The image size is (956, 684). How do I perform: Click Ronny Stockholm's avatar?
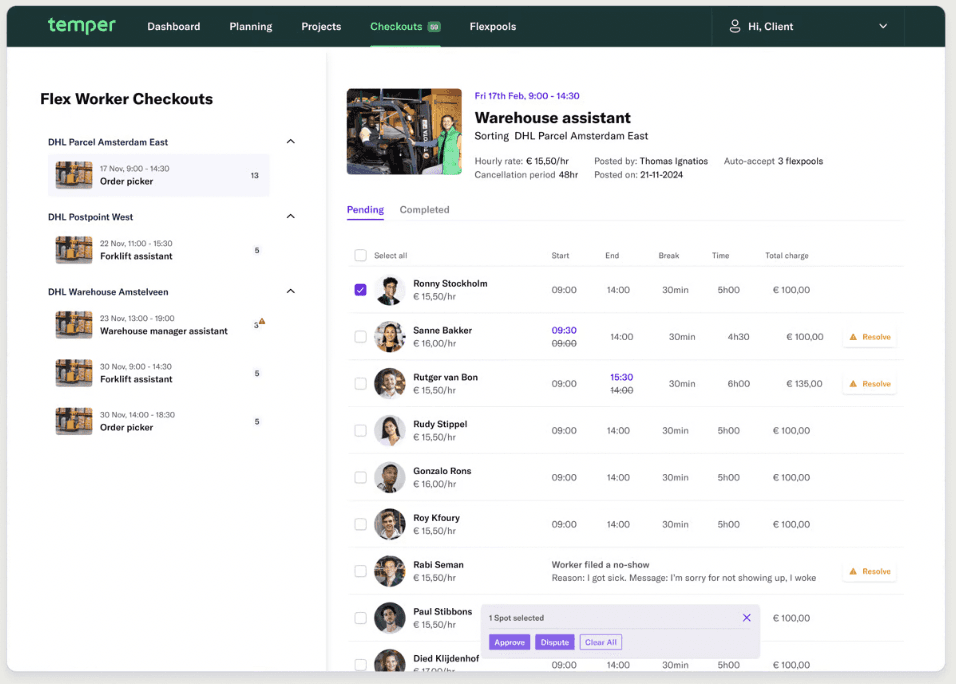click(390, 290)
